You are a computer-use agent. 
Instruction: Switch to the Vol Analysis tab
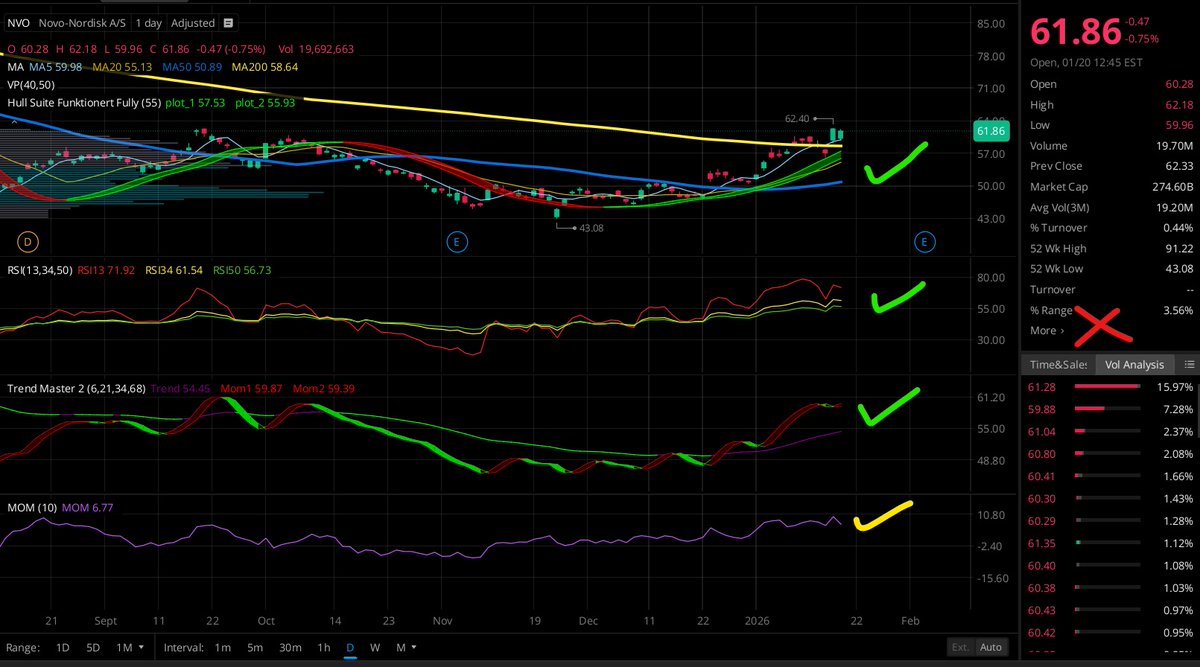tap(1135, 365)
